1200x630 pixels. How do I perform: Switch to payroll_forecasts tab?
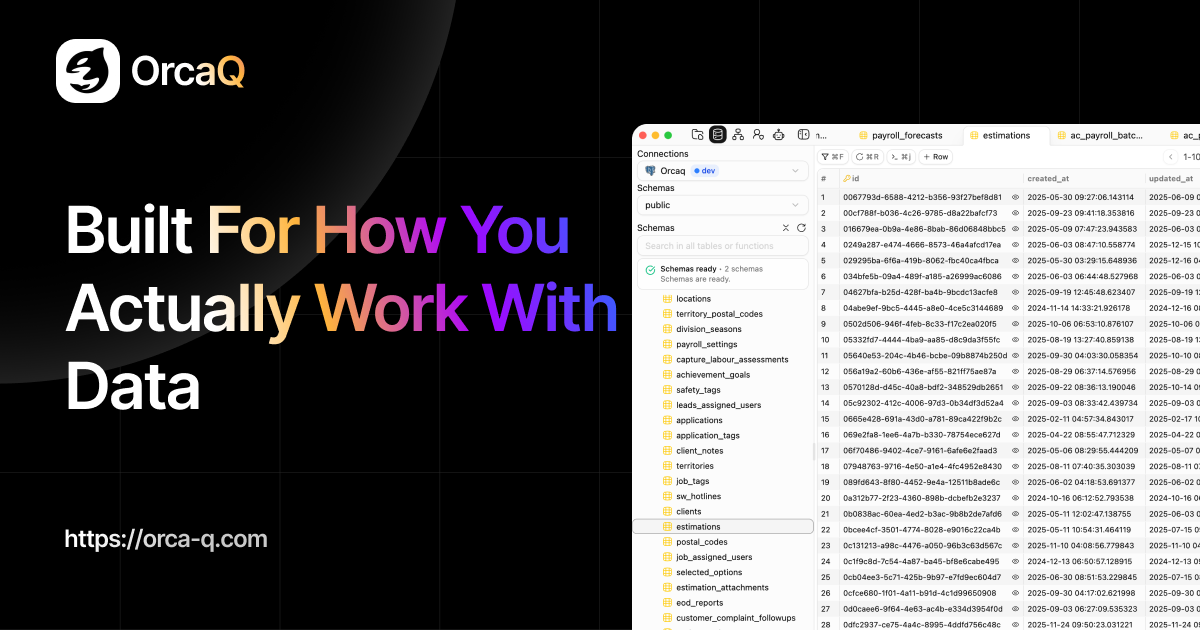point(900,135)
